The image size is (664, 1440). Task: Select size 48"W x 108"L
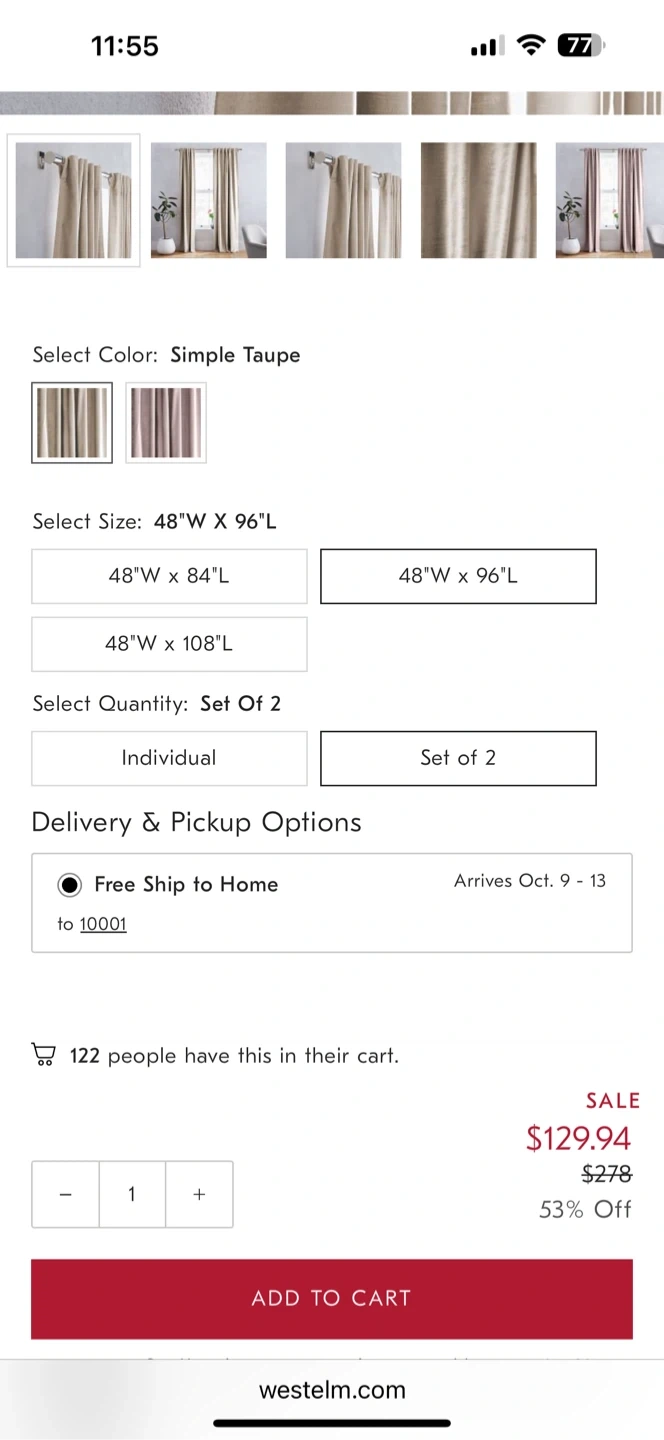click(x=169, y=644)
